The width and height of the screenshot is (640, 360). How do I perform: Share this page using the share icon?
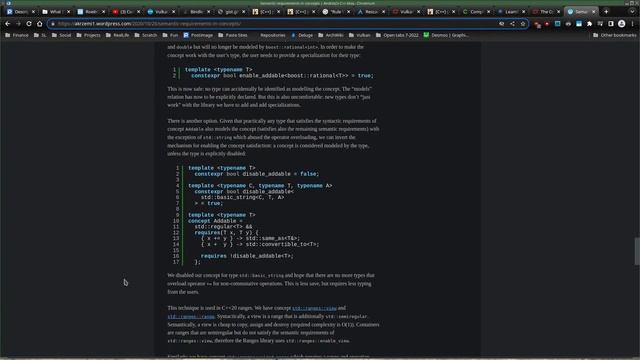(x=512, y=24)
